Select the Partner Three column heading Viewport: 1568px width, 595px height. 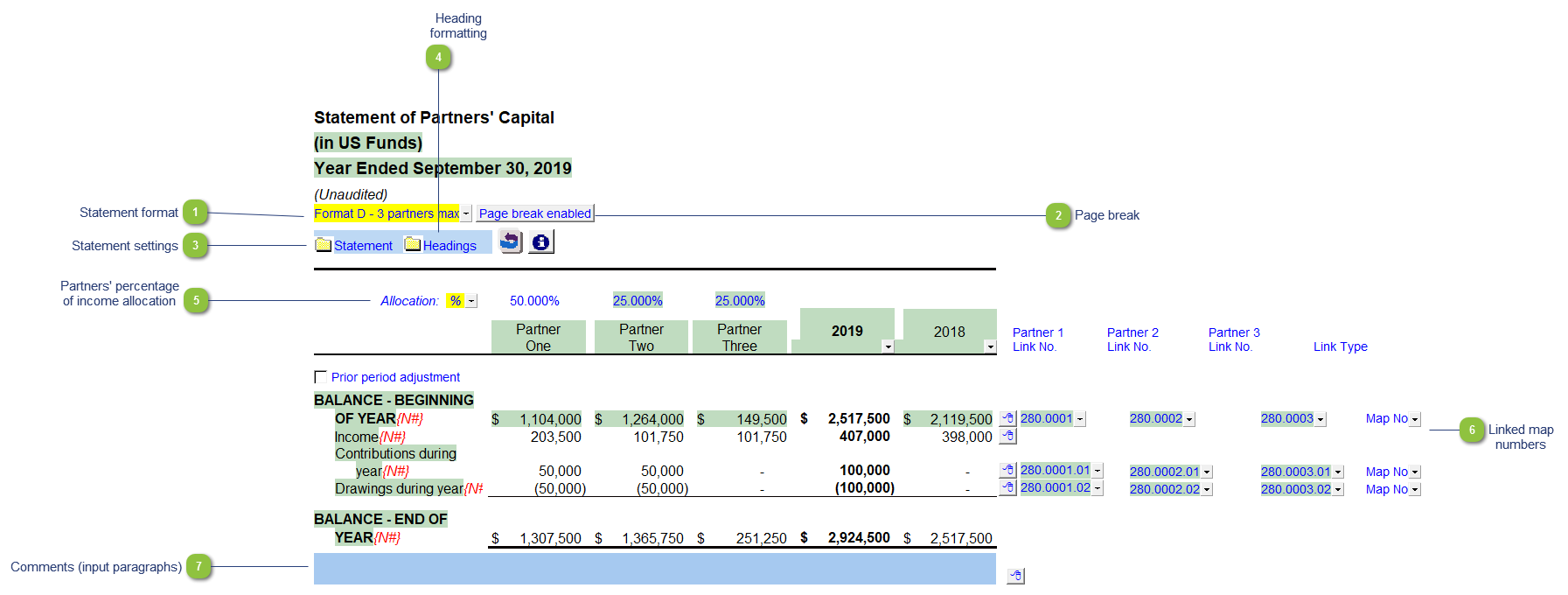(x=739, y=337)
